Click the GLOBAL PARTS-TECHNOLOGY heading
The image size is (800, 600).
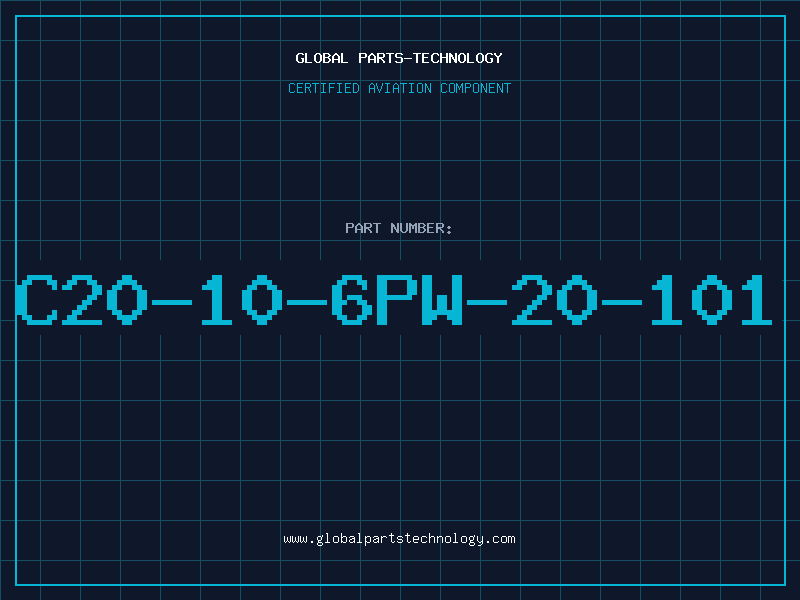[x=399, y=58]
